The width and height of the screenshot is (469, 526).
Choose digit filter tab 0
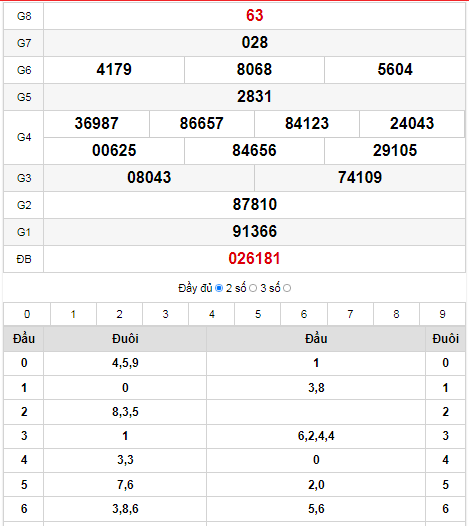[27, 314]
